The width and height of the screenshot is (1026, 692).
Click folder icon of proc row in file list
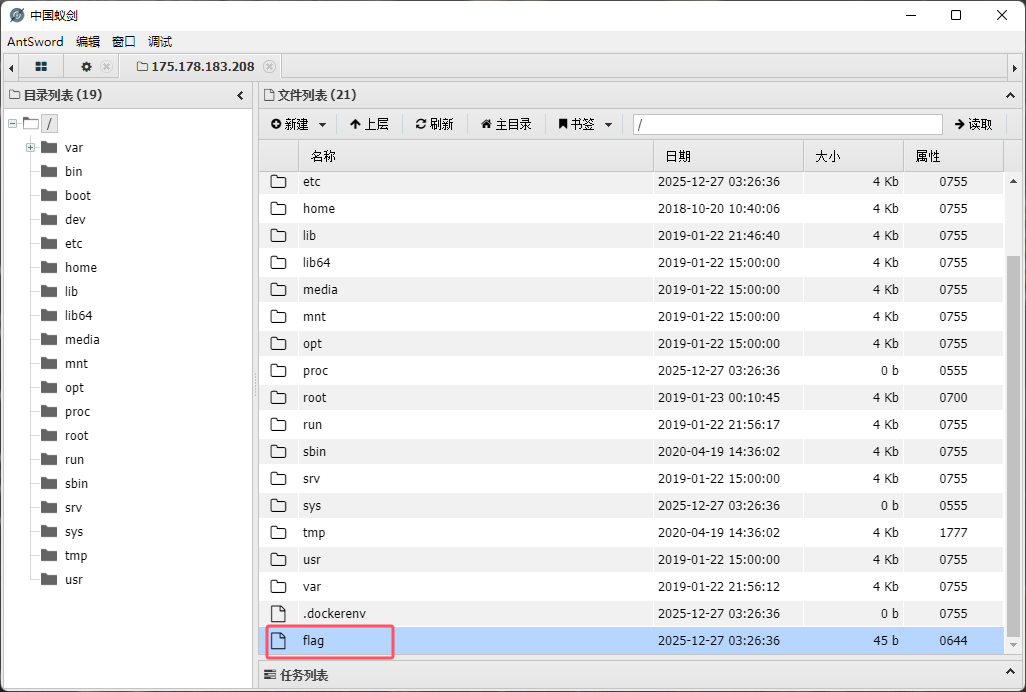point(279,371)
